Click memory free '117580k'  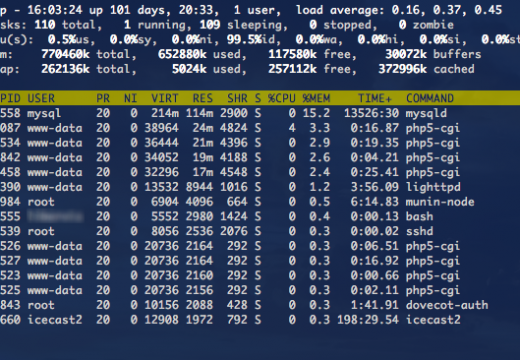(x=292, y=54)
